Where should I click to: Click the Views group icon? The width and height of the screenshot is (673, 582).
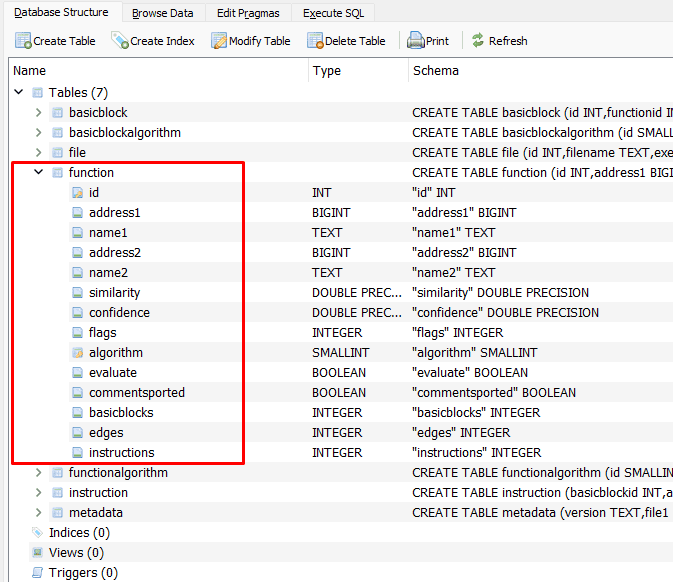pos(38,552)
